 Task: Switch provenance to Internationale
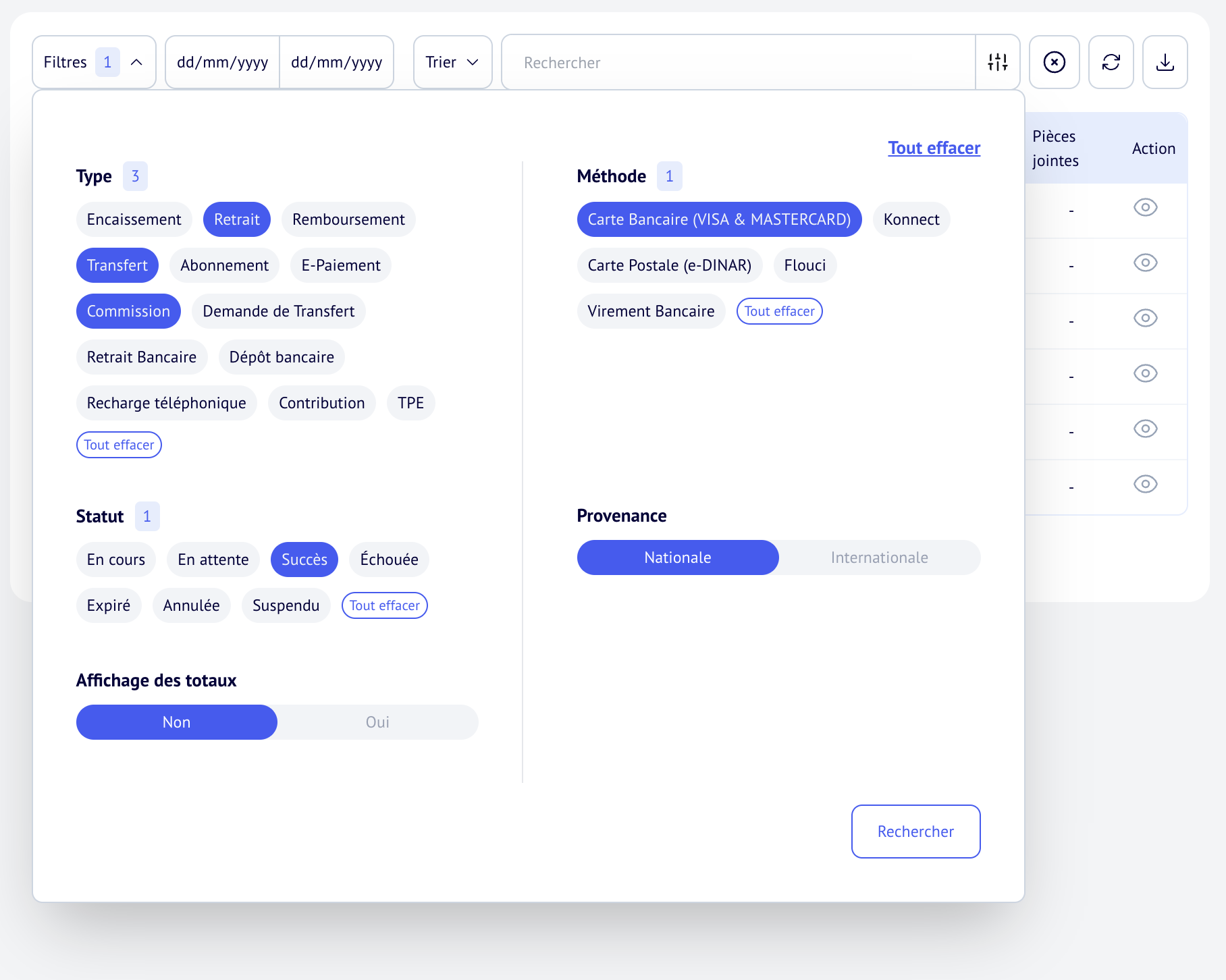[x=879, y=557]
